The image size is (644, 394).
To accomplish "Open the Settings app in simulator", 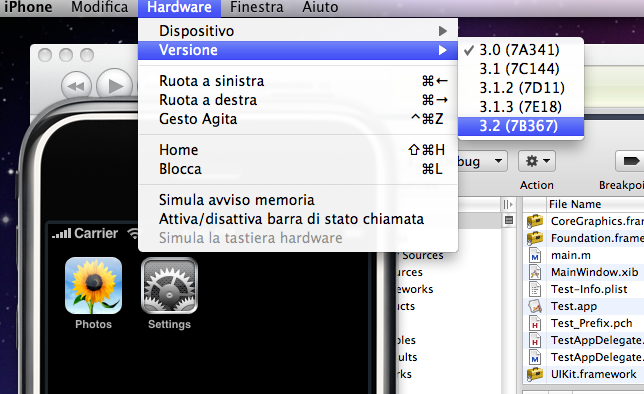I will [169, 286].
